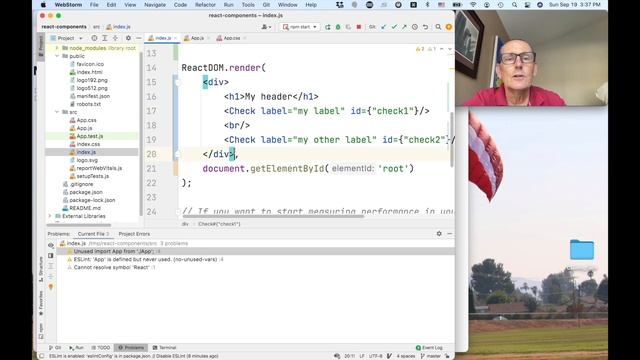Hide the Project panel with minus icon

point(139,38)
